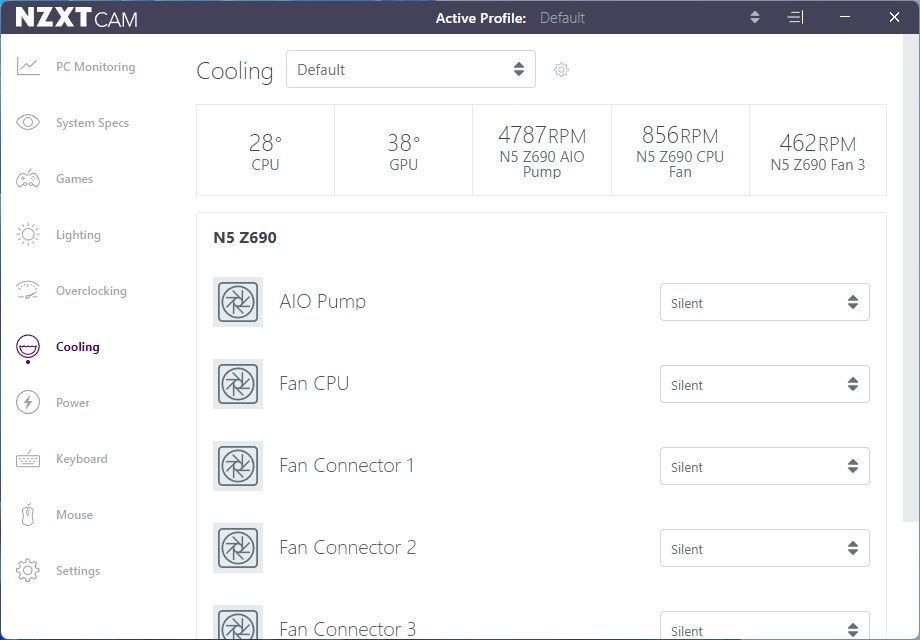Click the N5 Z690 device heading

[x=245, y=238]
